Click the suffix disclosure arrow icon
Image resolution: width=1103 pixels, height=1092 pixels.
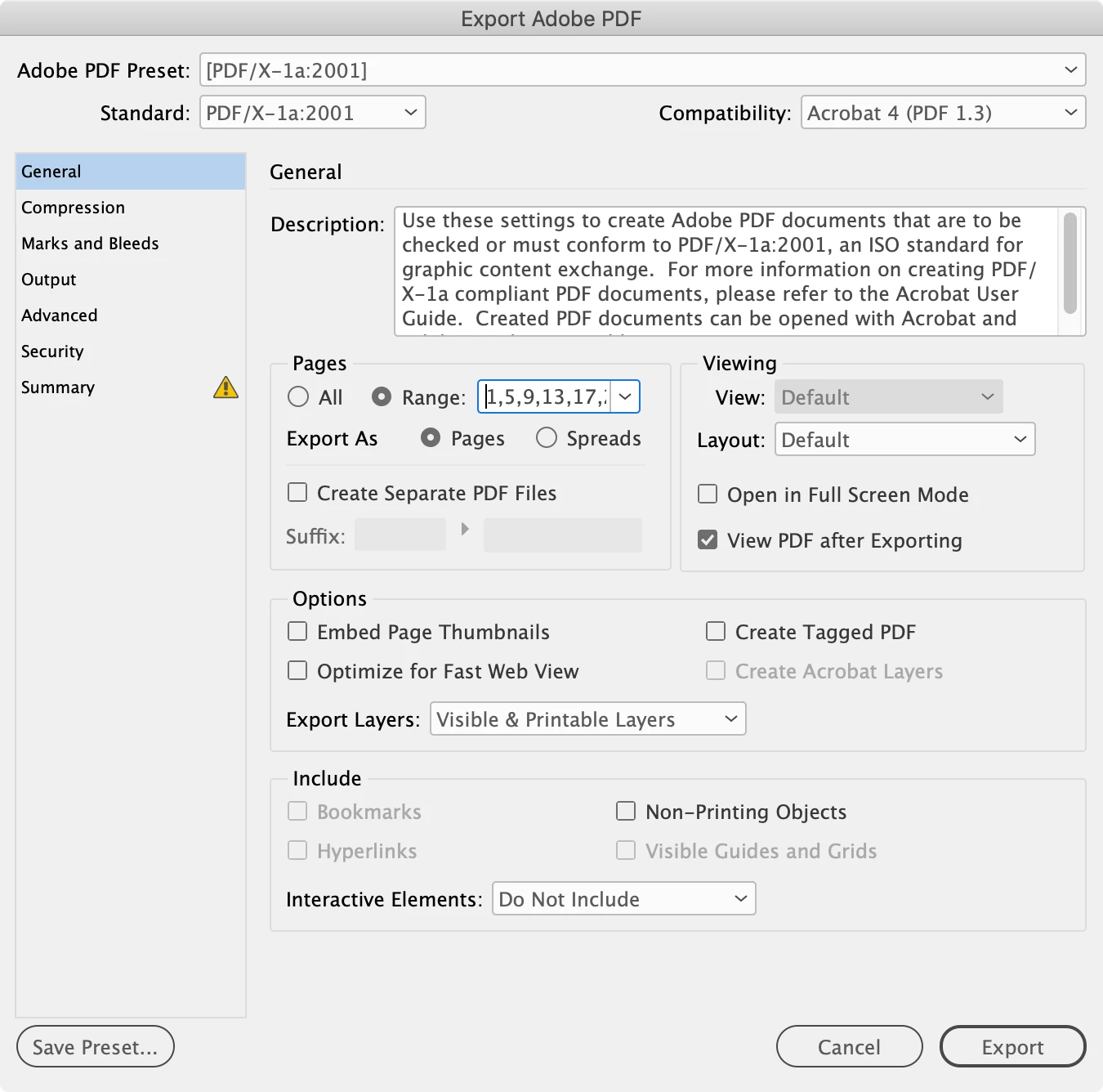pos(465,529)
